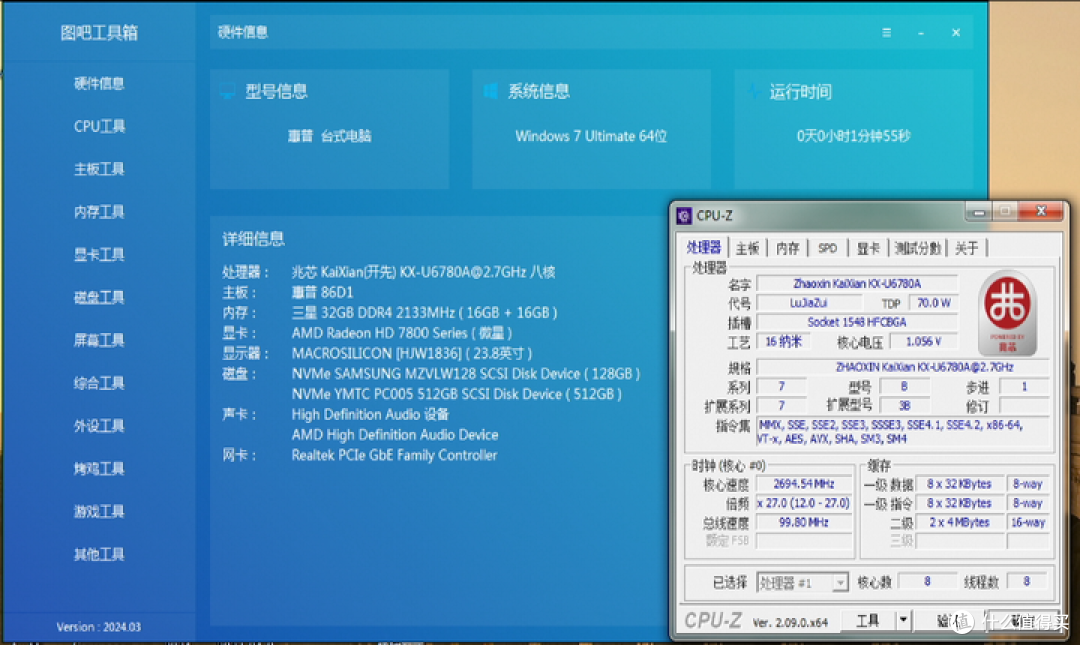This screenshot has height=645, width=1080.
Task: Click the 99.80 MHz bus speed value
Action: 804,523
